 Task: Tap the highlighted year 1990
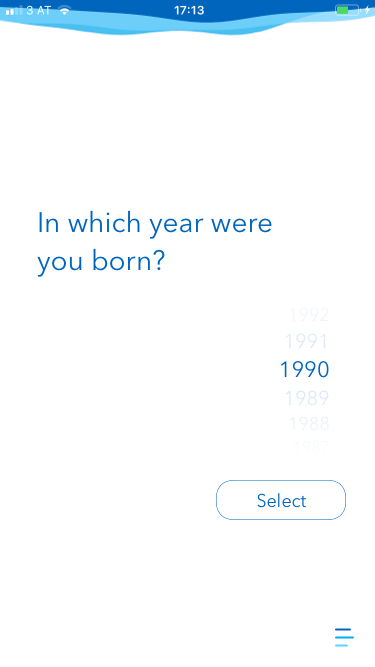304,370
